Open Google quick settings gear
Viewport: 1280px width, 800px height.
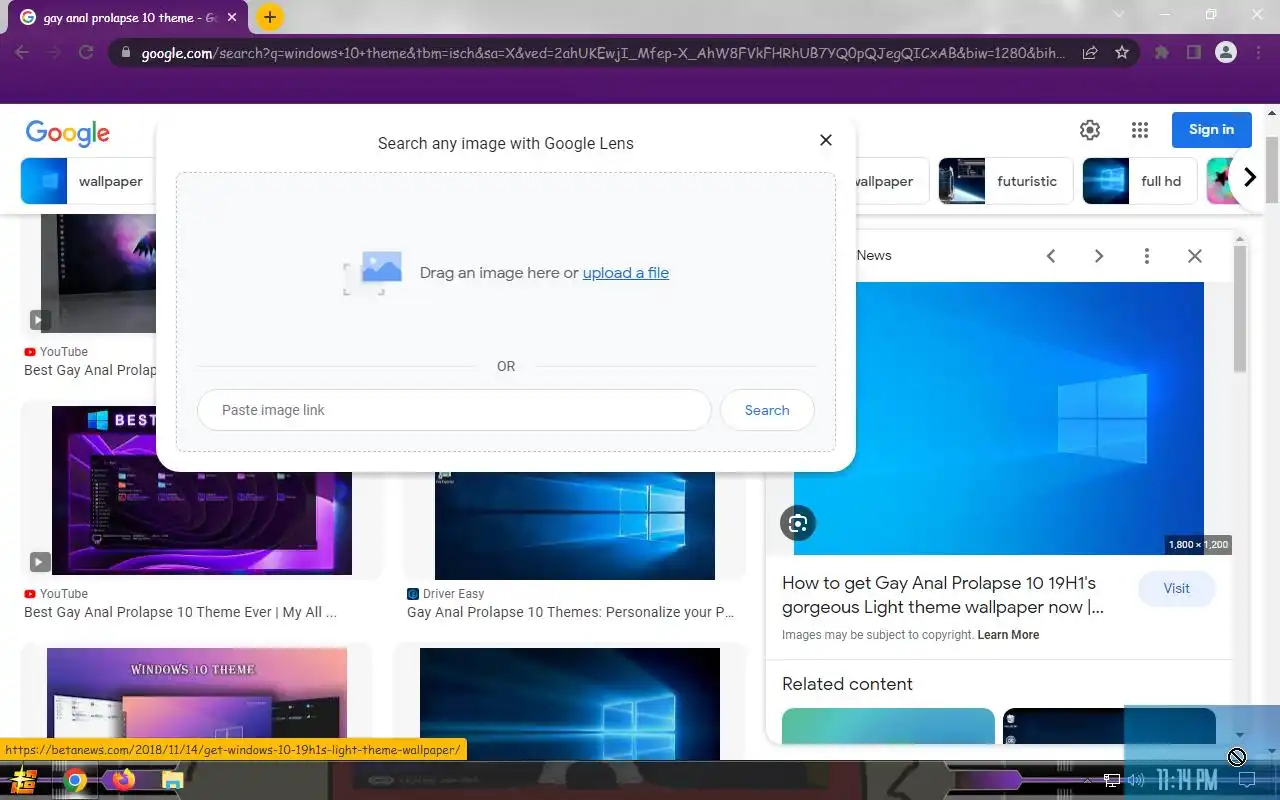(1090, 130)
